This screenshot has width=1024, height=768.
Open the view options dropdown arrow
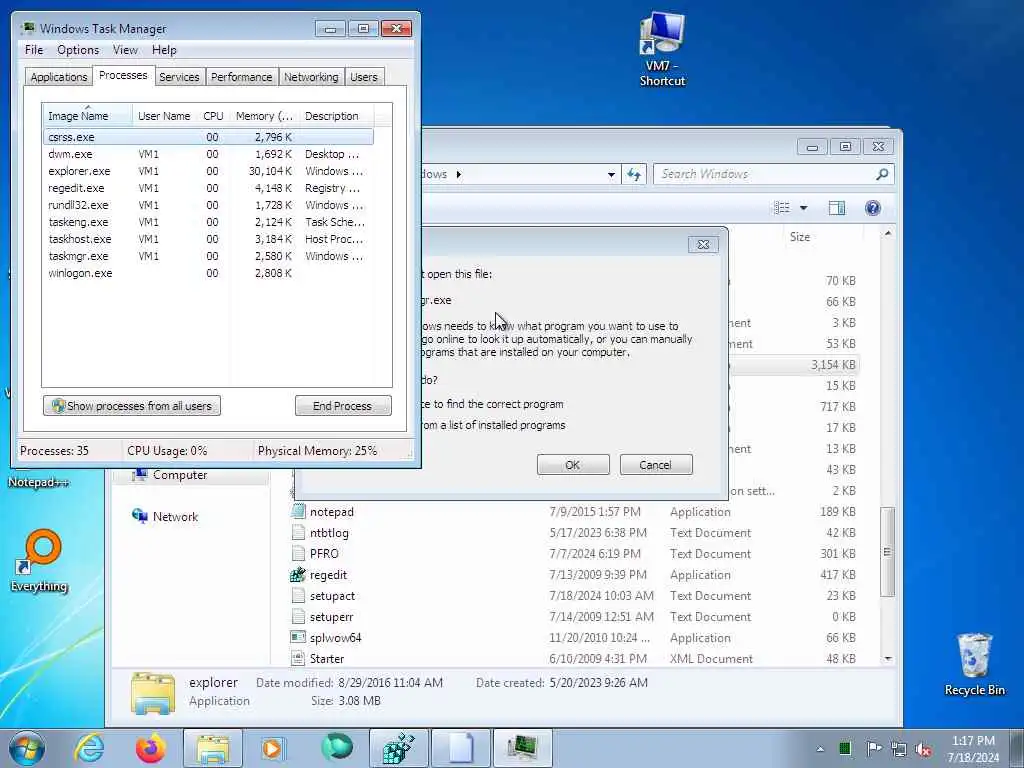click(x=804, y=208)
